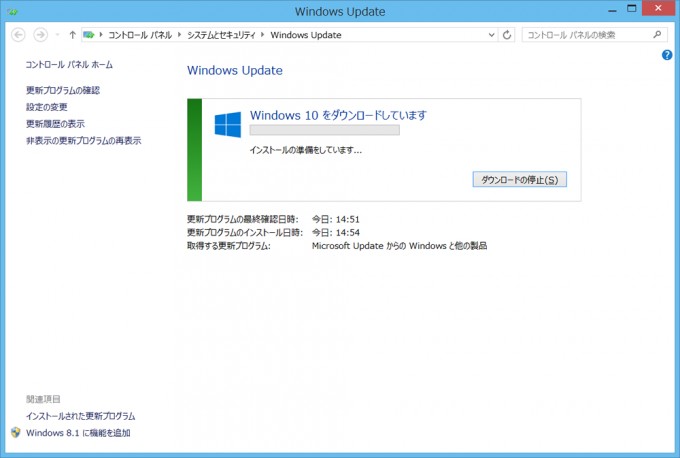
Task: Select 更新プログラムの確認 in the sidebar
Action: 63,90
